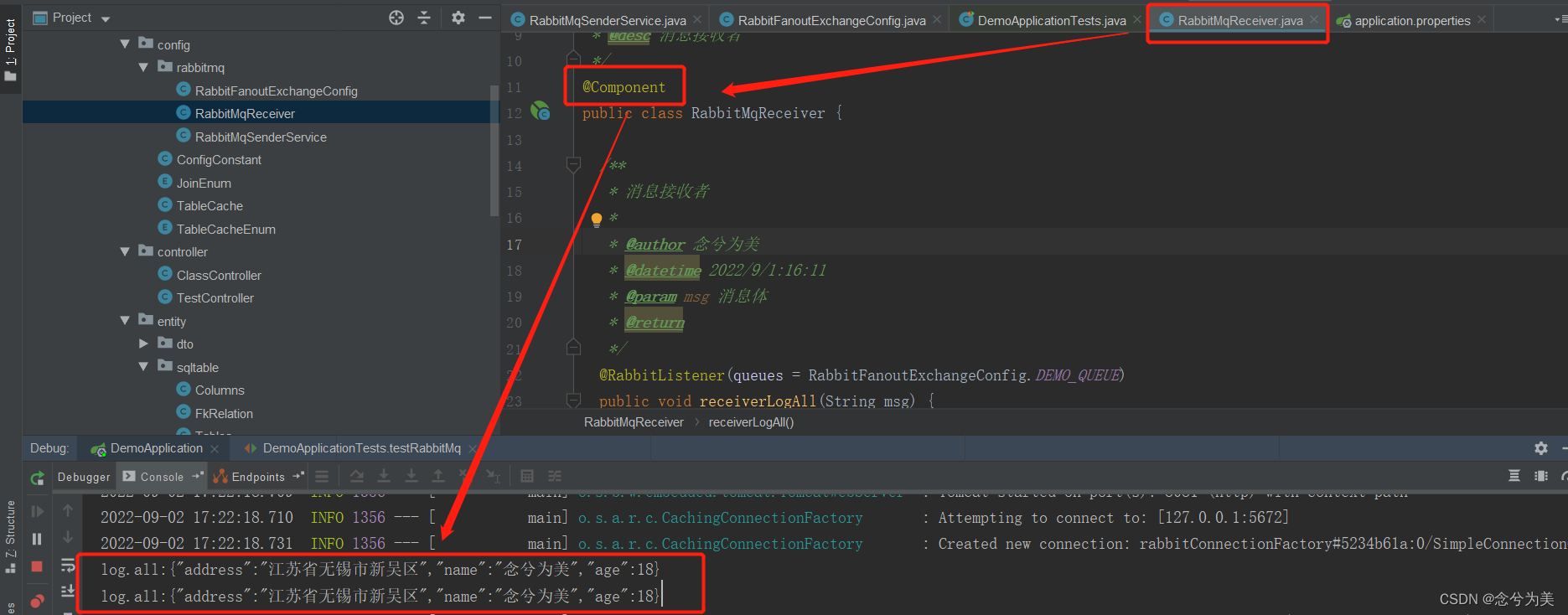Fold the receiverLogAll method at line 23
1568x615 pixels.
[x=574, y=400]
